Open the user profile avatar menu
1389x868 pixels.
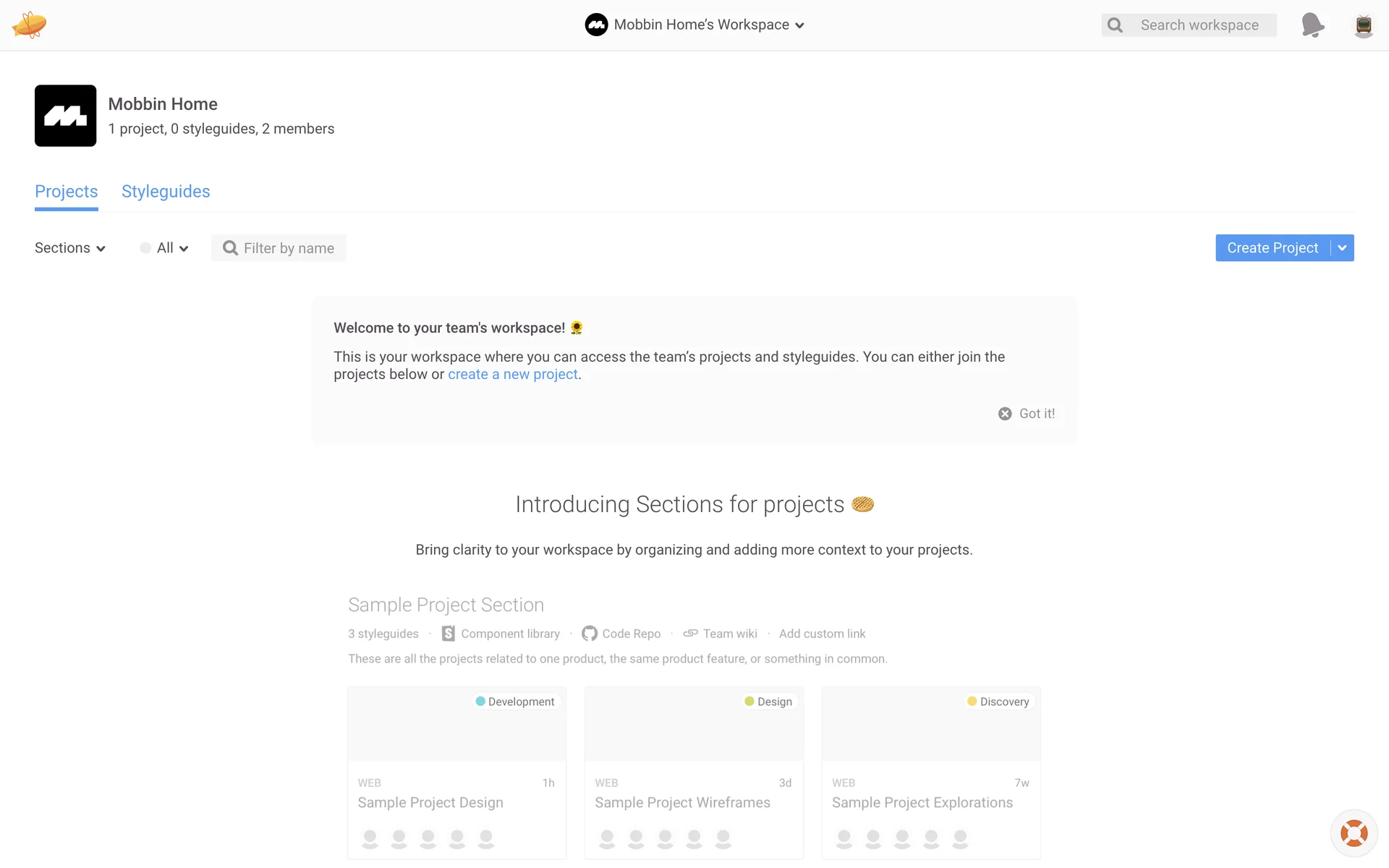click(x=1364, y=25)
